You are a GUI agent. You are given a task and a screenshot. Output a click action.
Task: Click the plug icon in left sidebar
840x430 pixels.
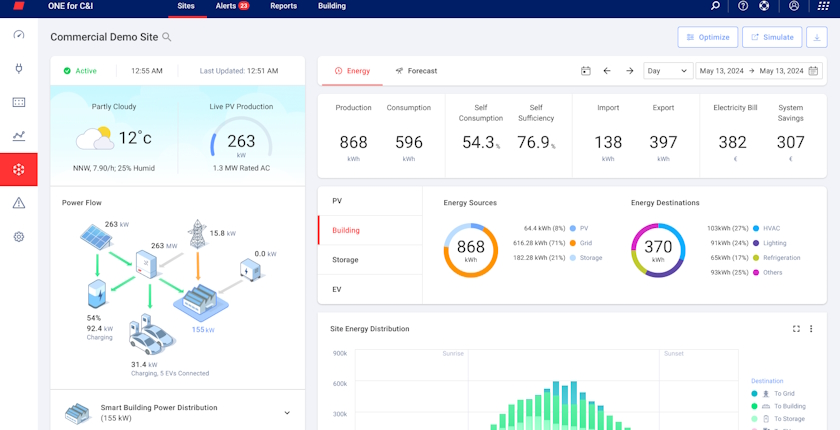[18, 68]
